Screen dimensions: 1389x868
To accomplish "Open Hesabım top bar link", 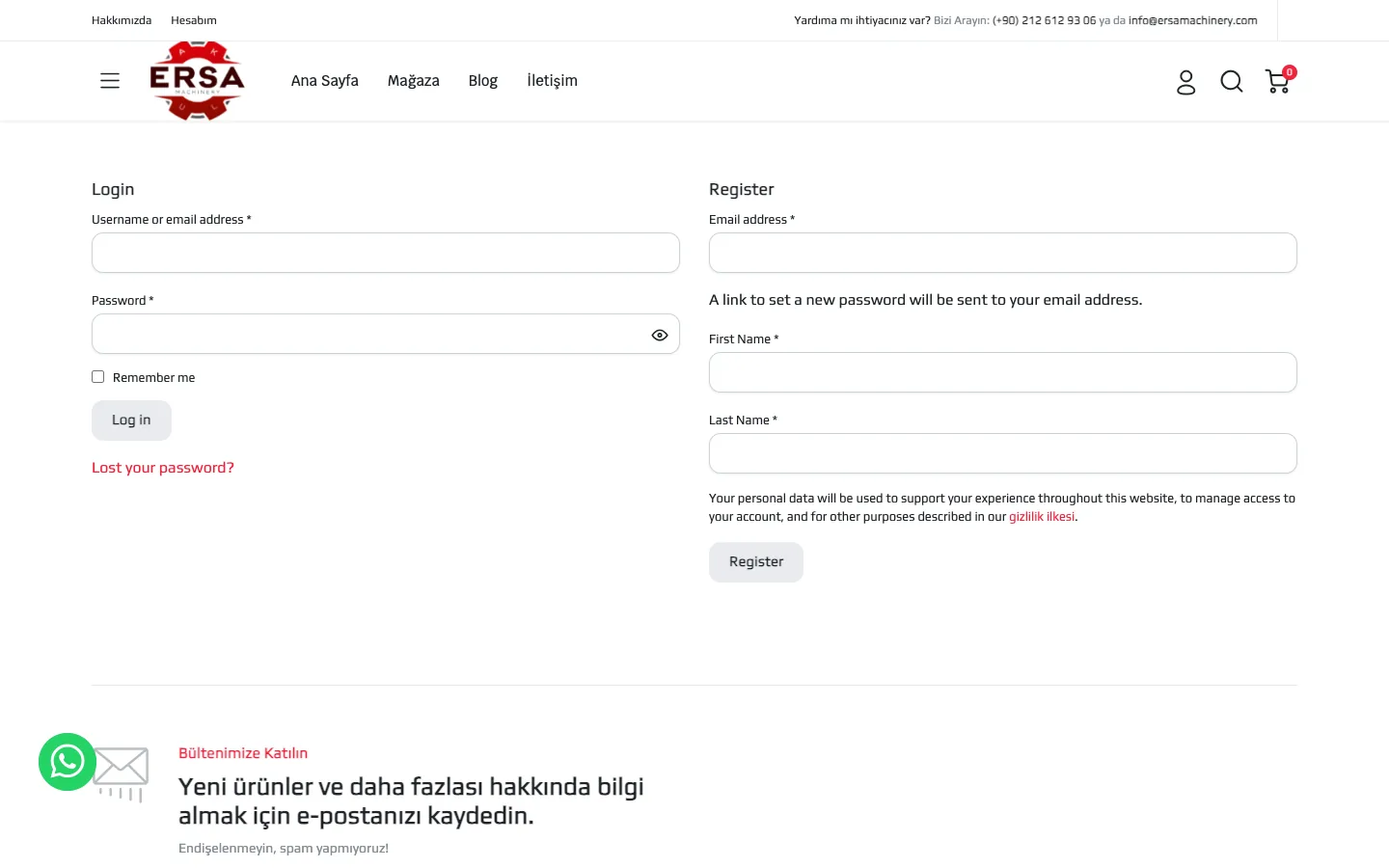I will tap(194, 20).
